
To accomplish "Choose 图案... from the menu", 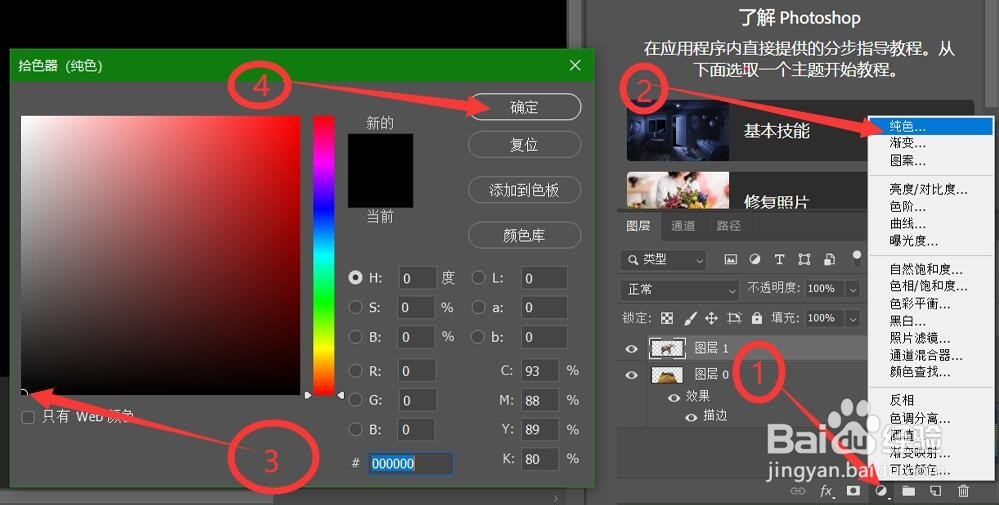I will 930,160.
